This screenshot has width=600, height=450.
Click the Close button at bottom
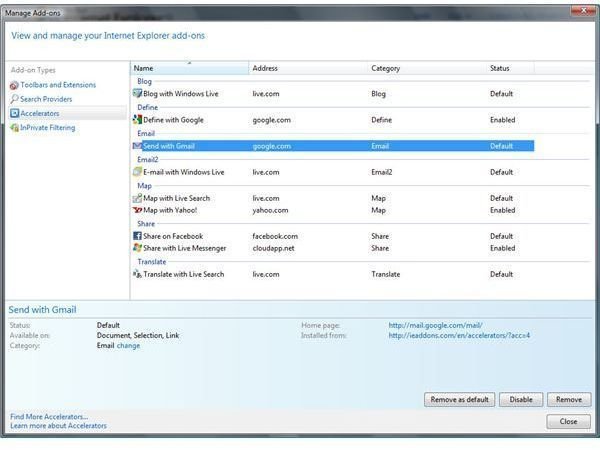tap(568, 421)
